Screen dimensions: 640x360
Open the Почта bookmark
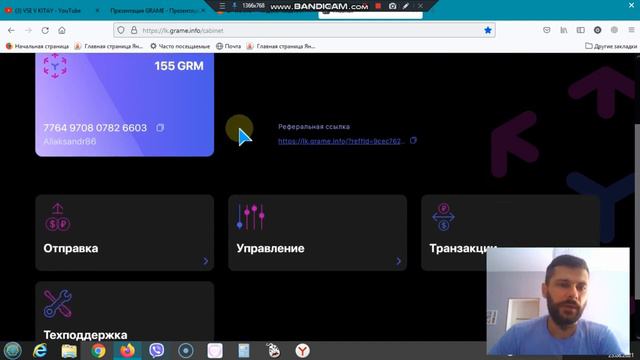pyautogui.click(x=229, y=46)
